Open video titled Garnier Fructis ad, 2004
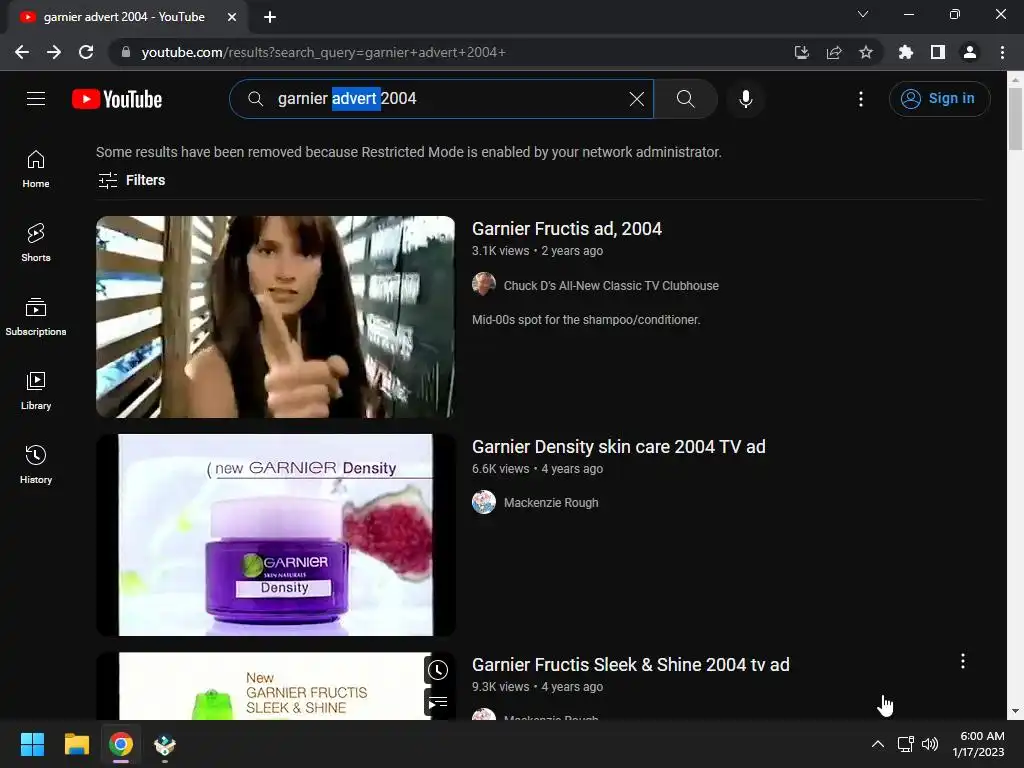Image resolution: width=1024 pixels, height=768 pixels. pos(566,229)
